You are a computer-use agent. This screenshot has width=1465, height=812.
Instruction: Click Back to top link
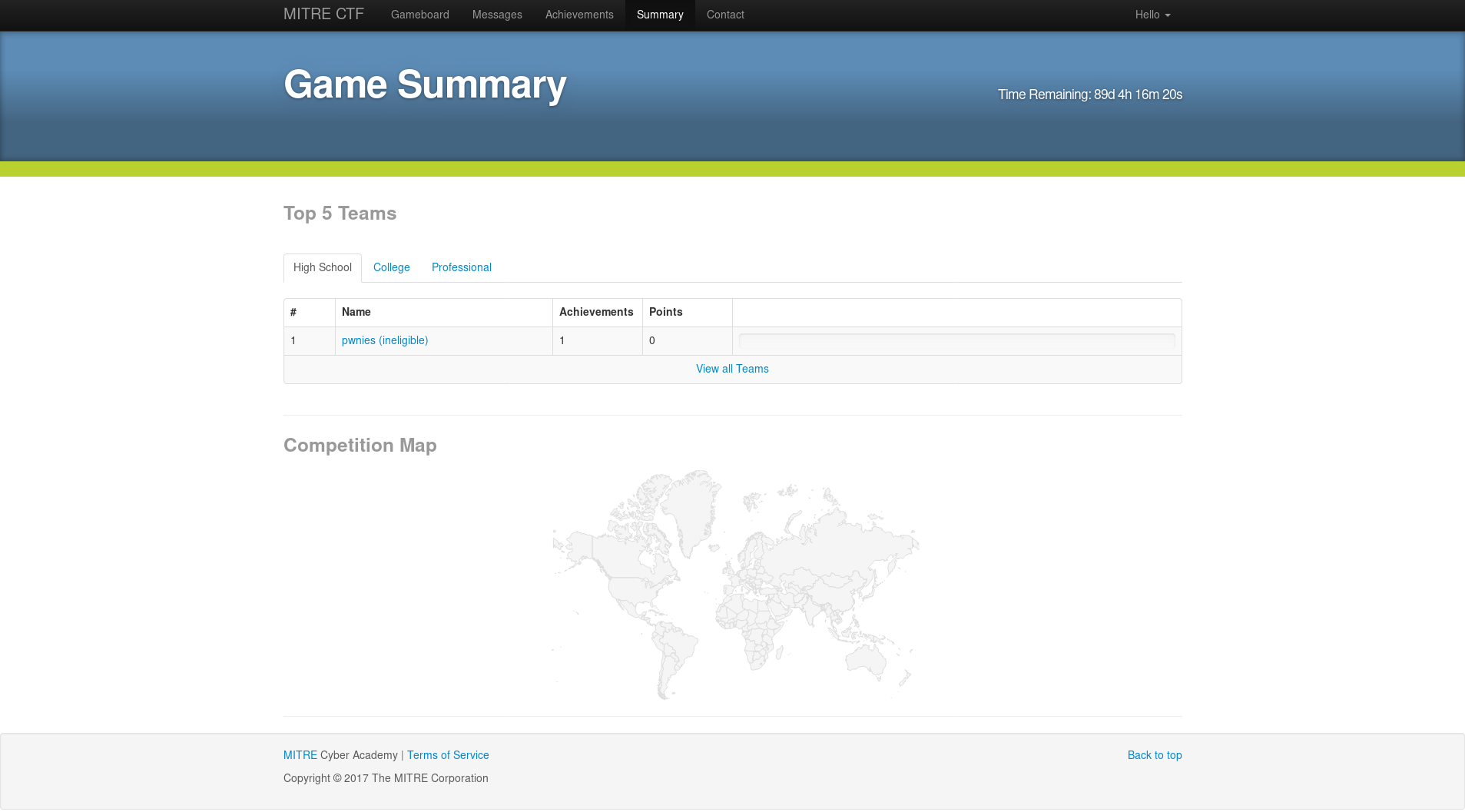[x=1155, y=755]
